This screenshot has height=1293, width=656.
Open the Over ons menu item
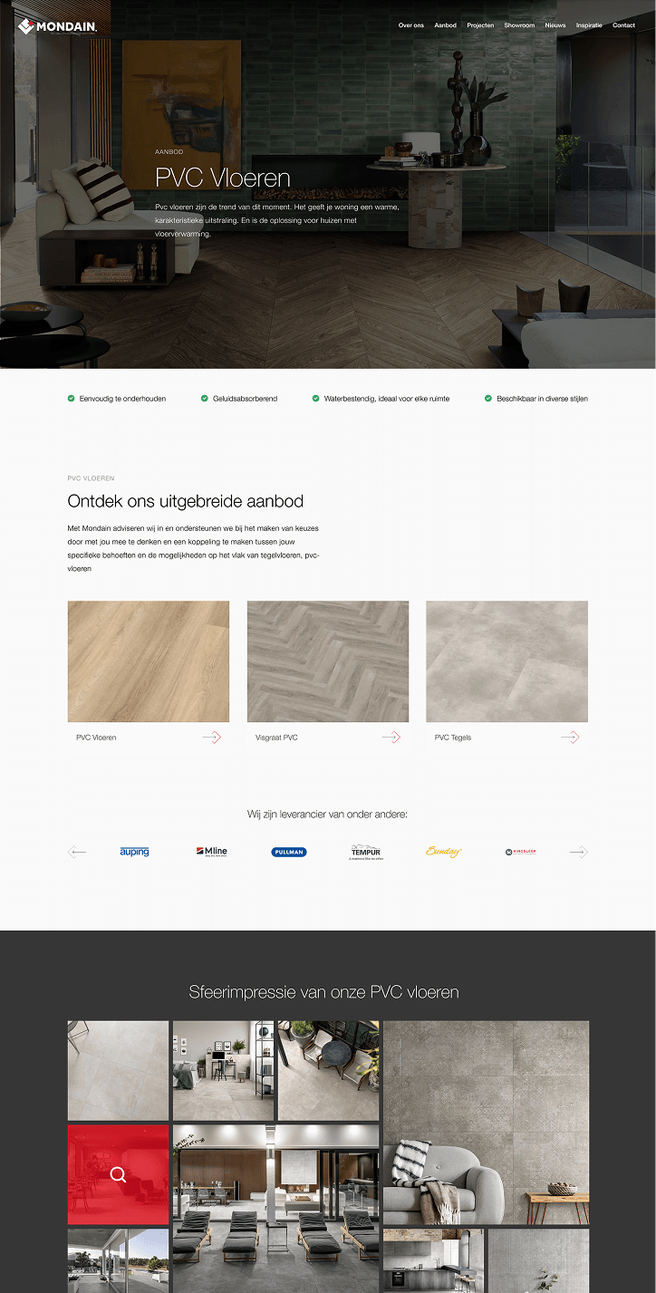411,25
